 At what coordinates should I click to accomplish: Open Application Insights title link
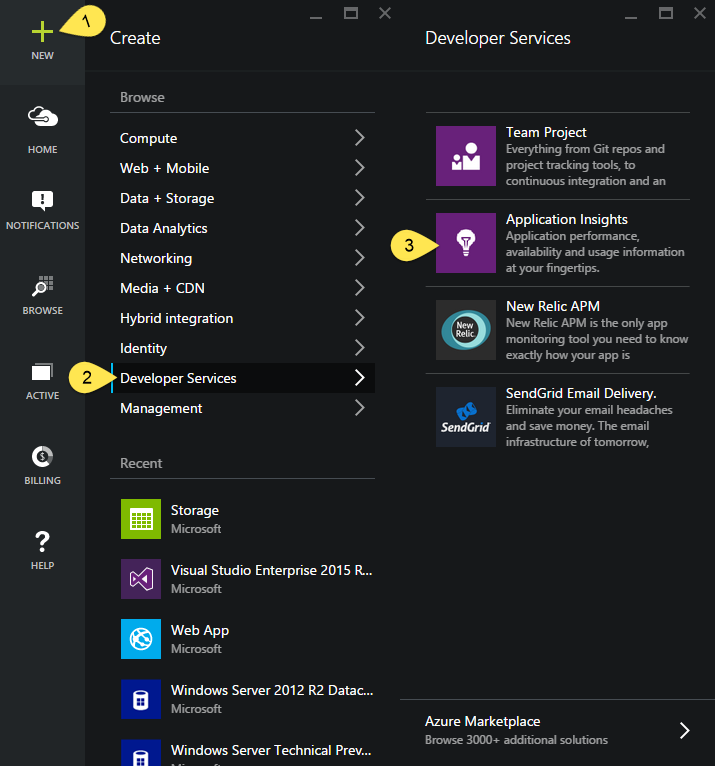coord(567,219)
